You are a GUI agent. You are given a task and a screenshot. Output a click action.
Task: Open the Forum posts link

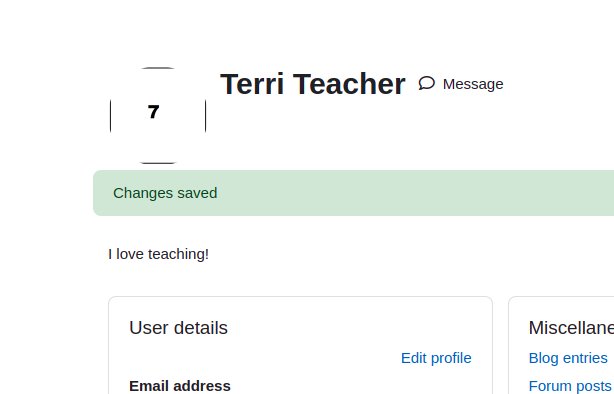570,386
